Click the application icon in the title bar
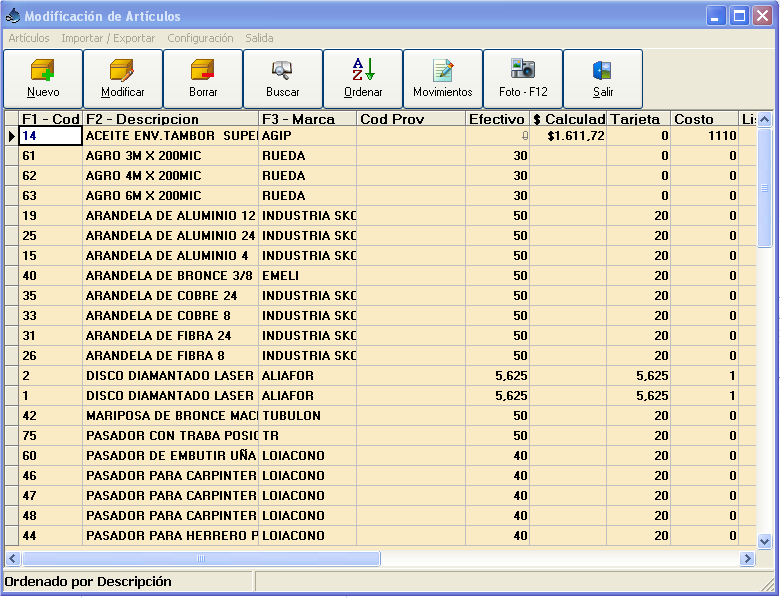This screenshot has width=780, height=598. [x=13, y=16]
